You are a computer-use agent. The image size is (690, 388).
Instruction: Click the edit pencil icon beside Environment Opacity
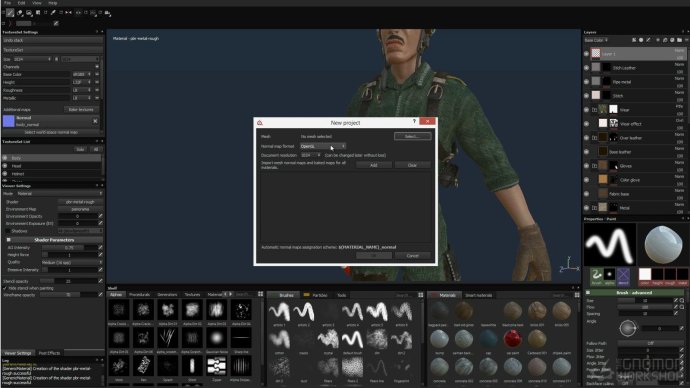tap(100, 216)
